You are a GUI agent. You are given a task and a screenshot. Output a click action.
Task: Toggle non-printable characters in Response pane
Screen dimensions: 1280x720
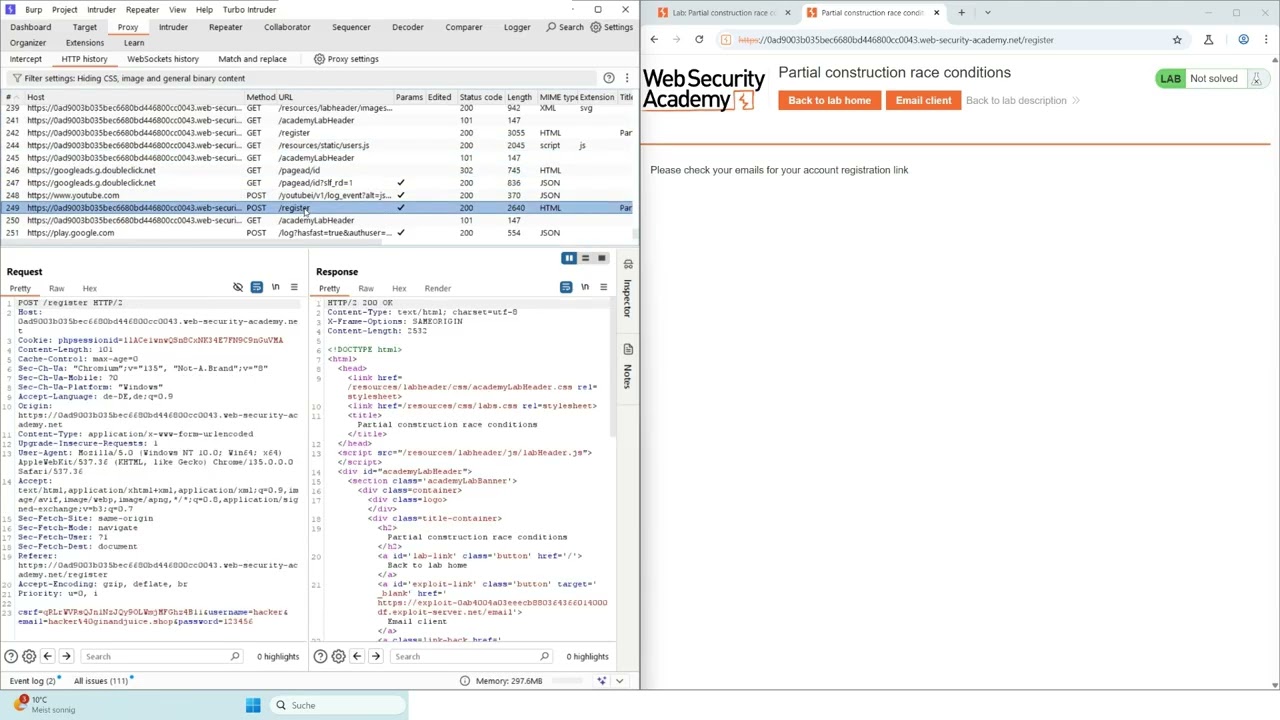point(585,288)
